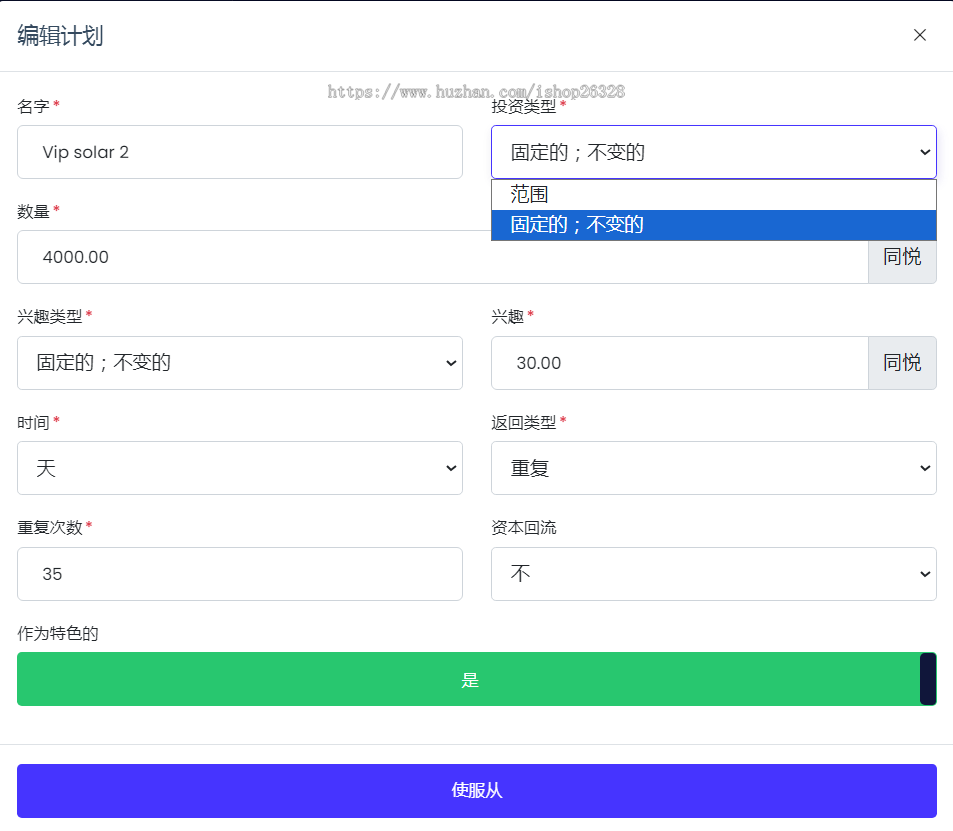Open the 资本回流 dropdown showing 不
This screenshot has width=953, height=831.
(714, 574)
